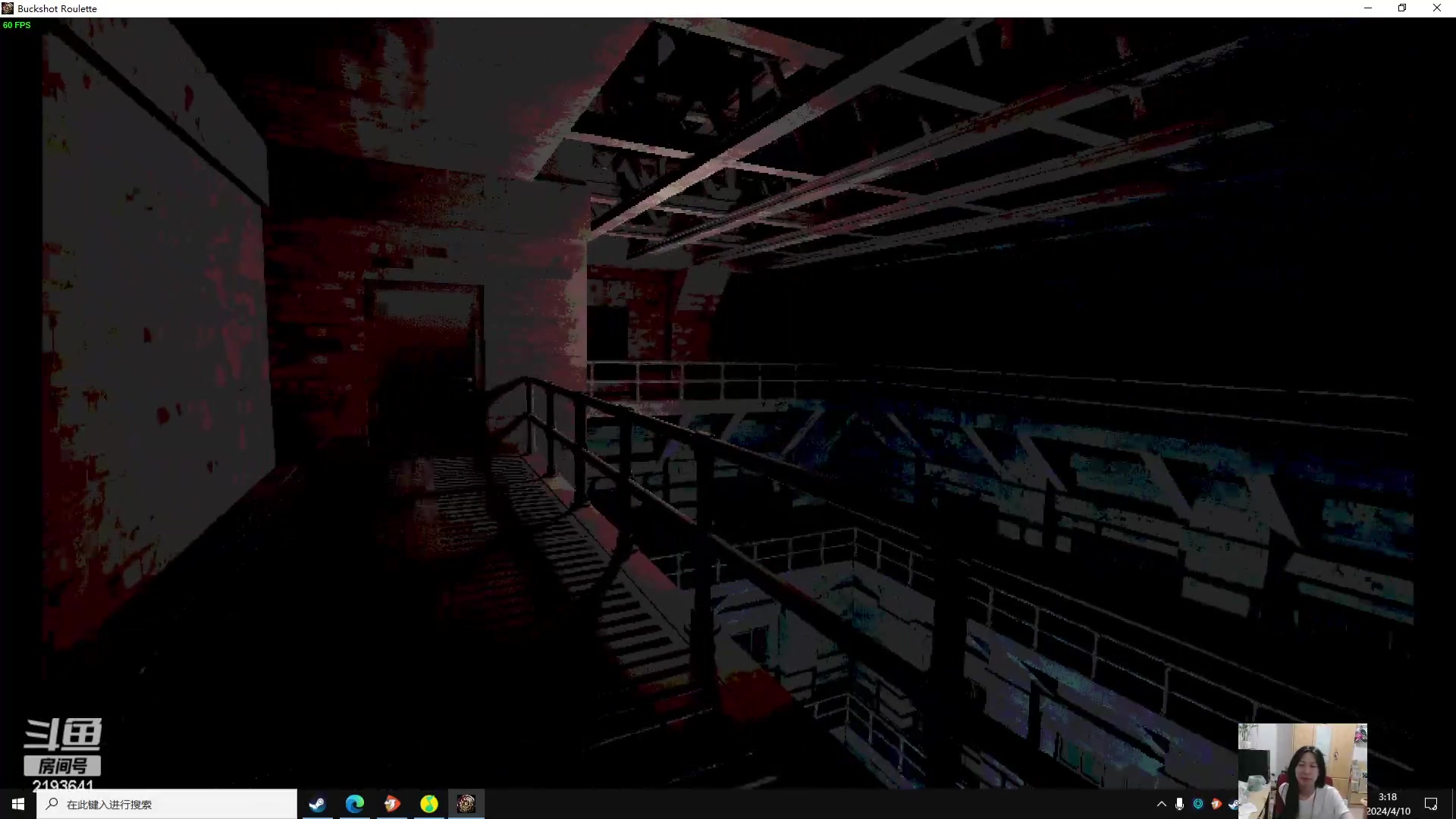Open the red bird streaming app icon

392,804
